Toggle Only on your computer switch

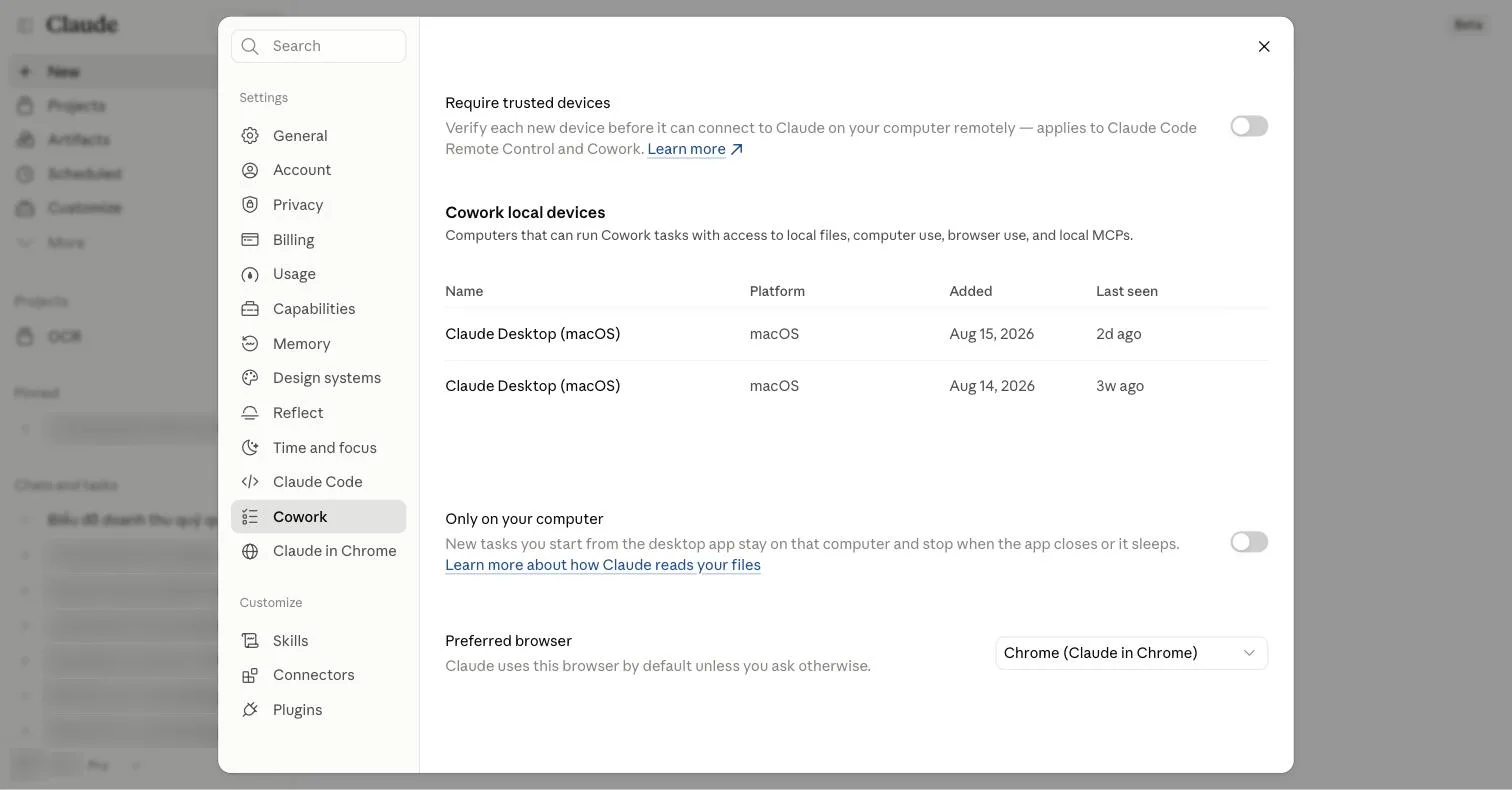pyautogui.click(x=1249, y=542)
